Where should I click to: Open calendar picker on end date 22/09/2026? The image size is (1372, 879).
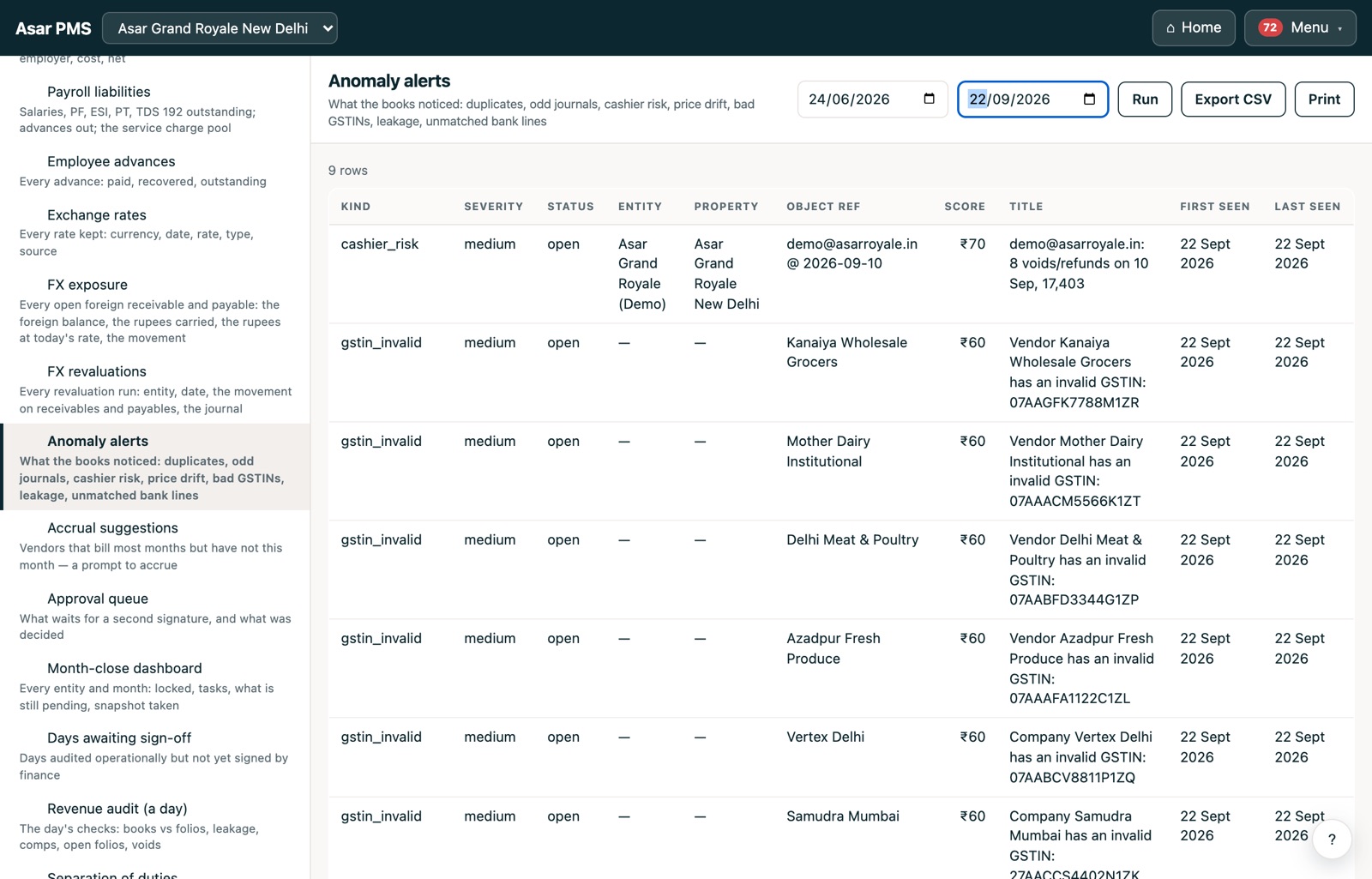[1089, 99]
